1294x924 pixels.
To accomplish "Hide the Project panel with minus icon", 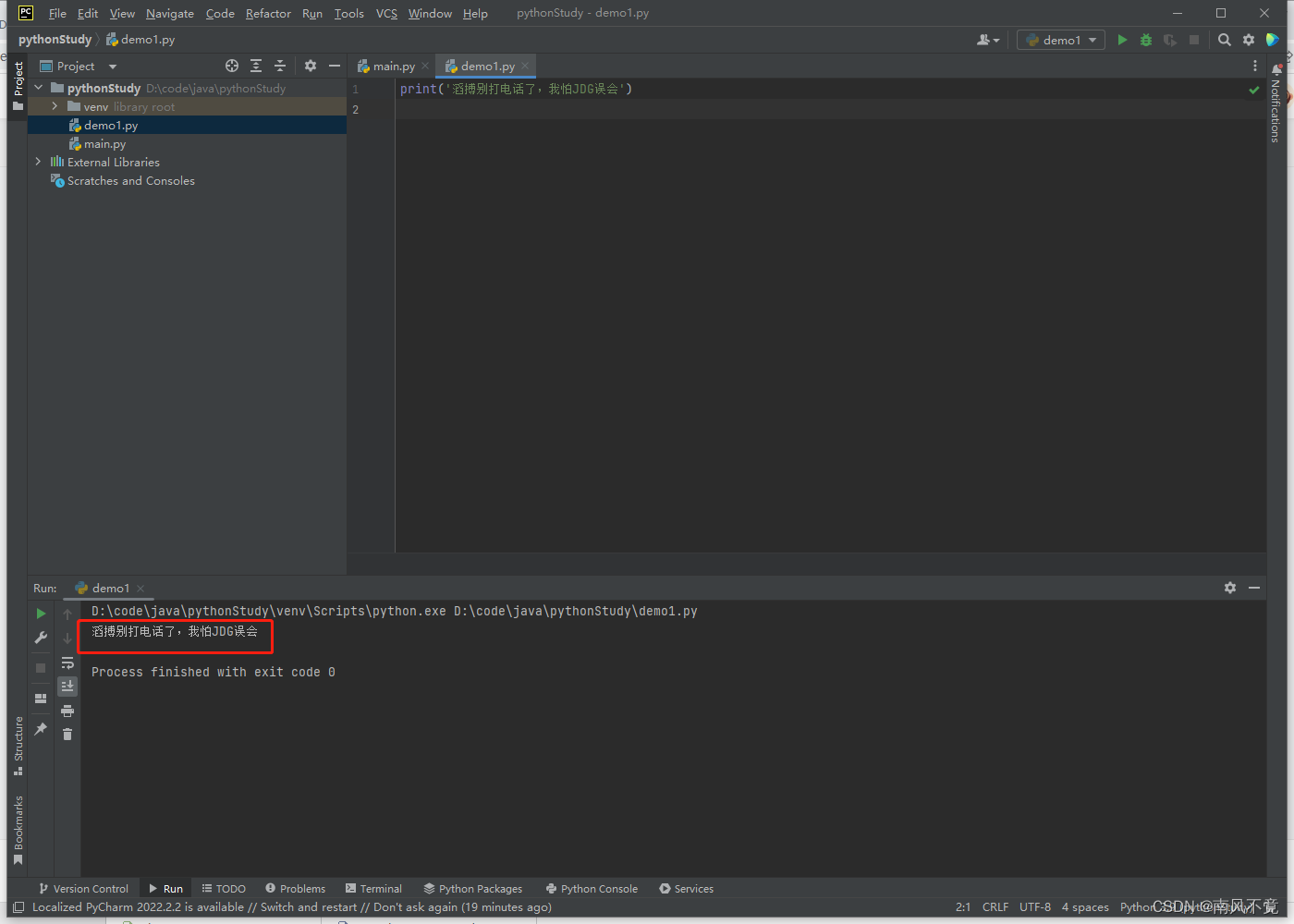I will point(335,66).
